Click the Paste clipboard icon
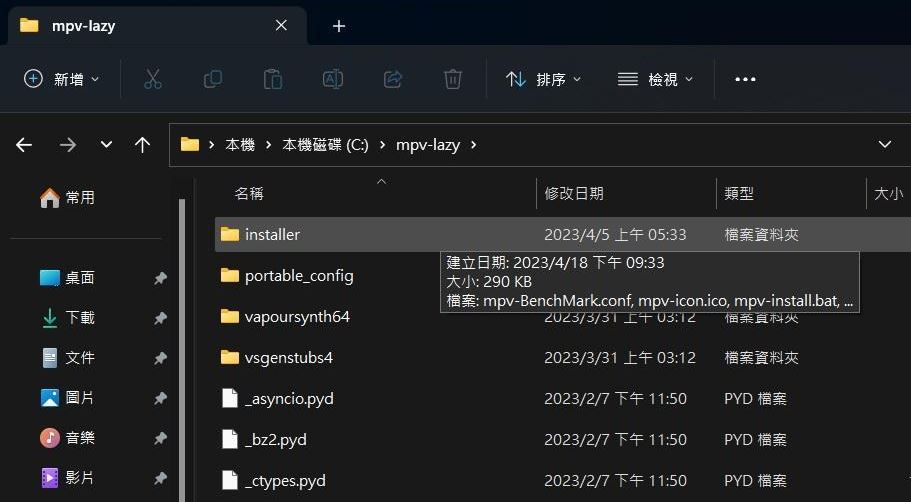The width and height of the screenshot is (911, 502). pyautogui.click(x=272, y=79)
